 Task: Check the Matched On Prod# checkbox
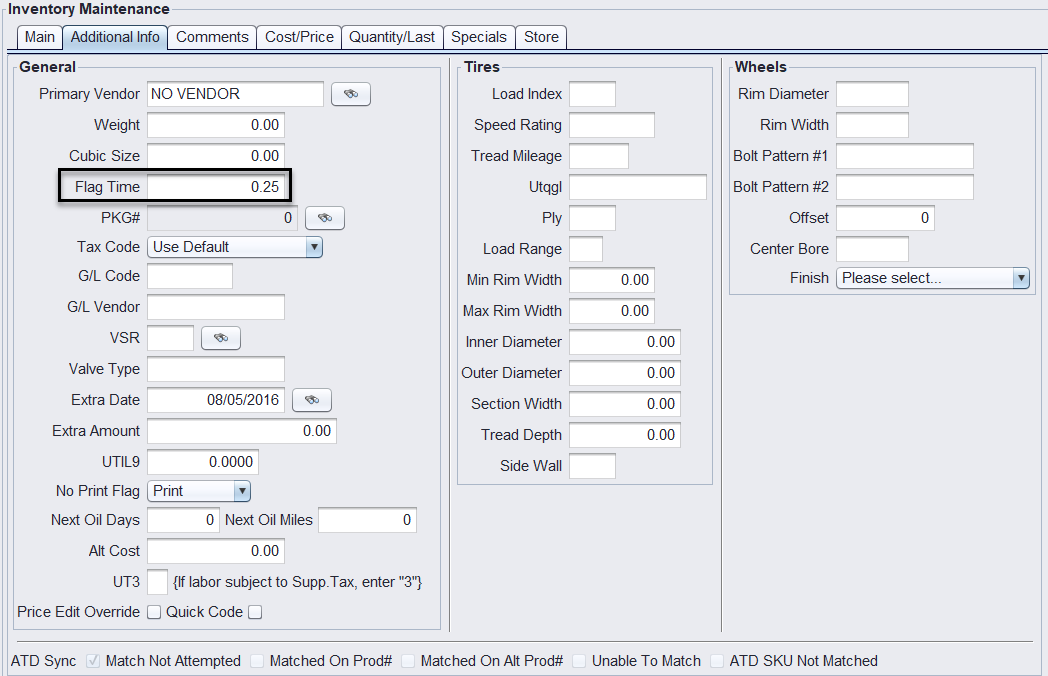tap(258, 661)
